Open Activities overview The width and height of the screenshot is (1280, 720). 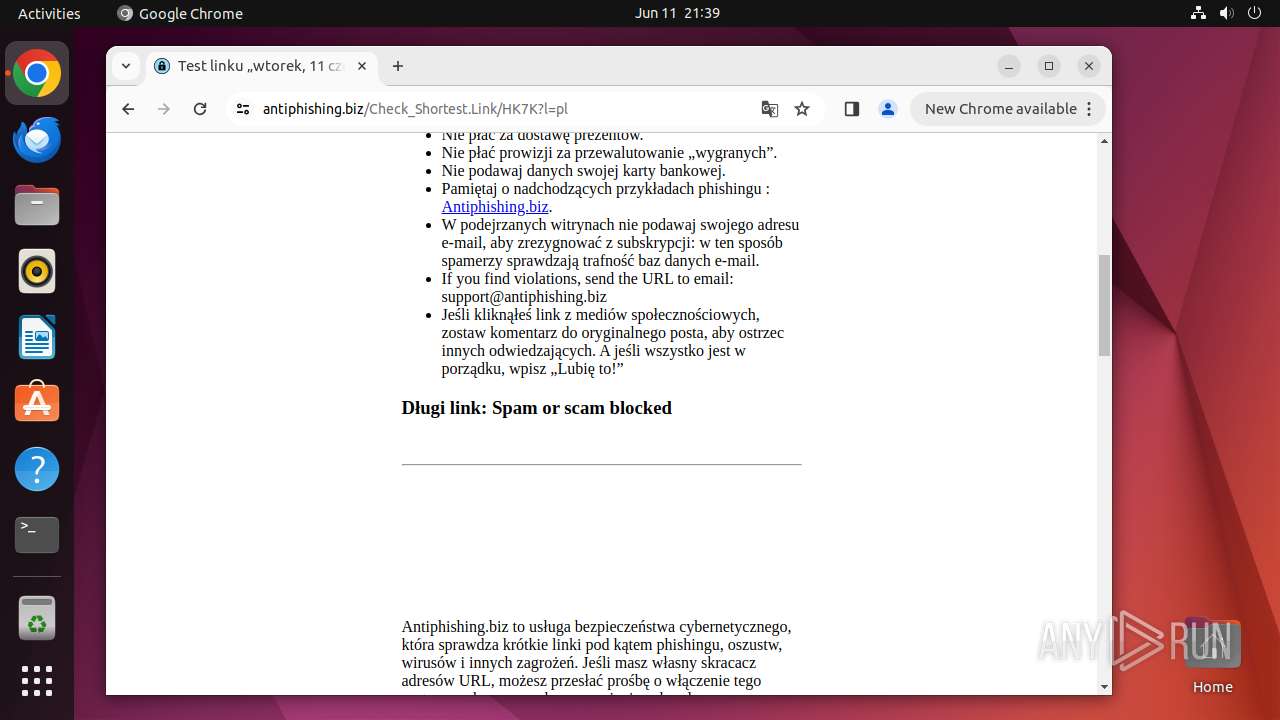49,13
